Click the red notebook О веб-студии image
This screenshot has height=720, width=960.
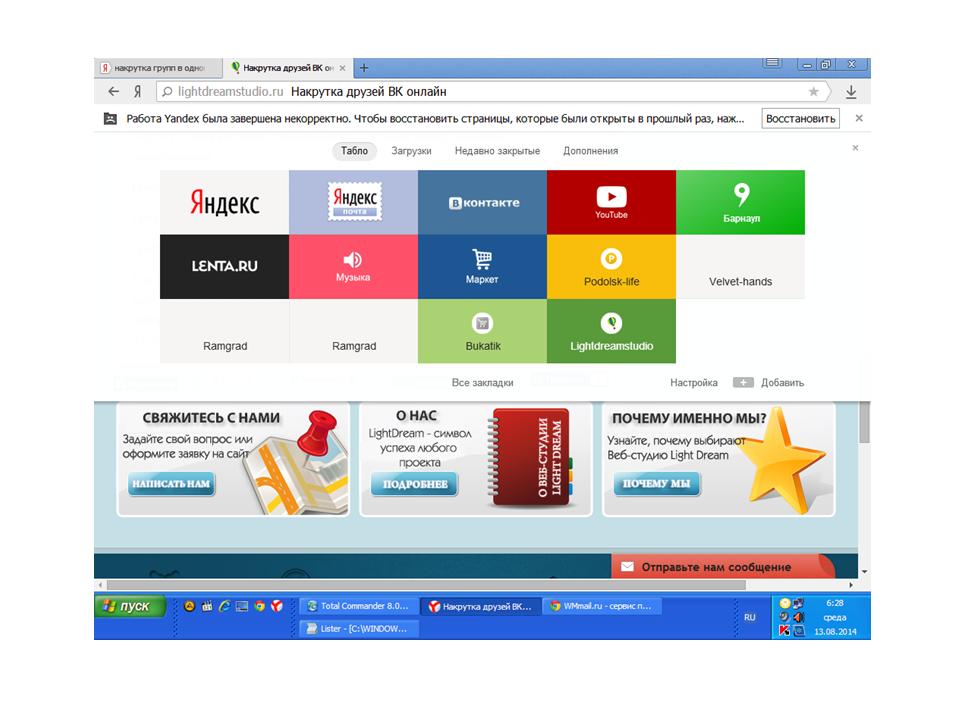point(530,459)
